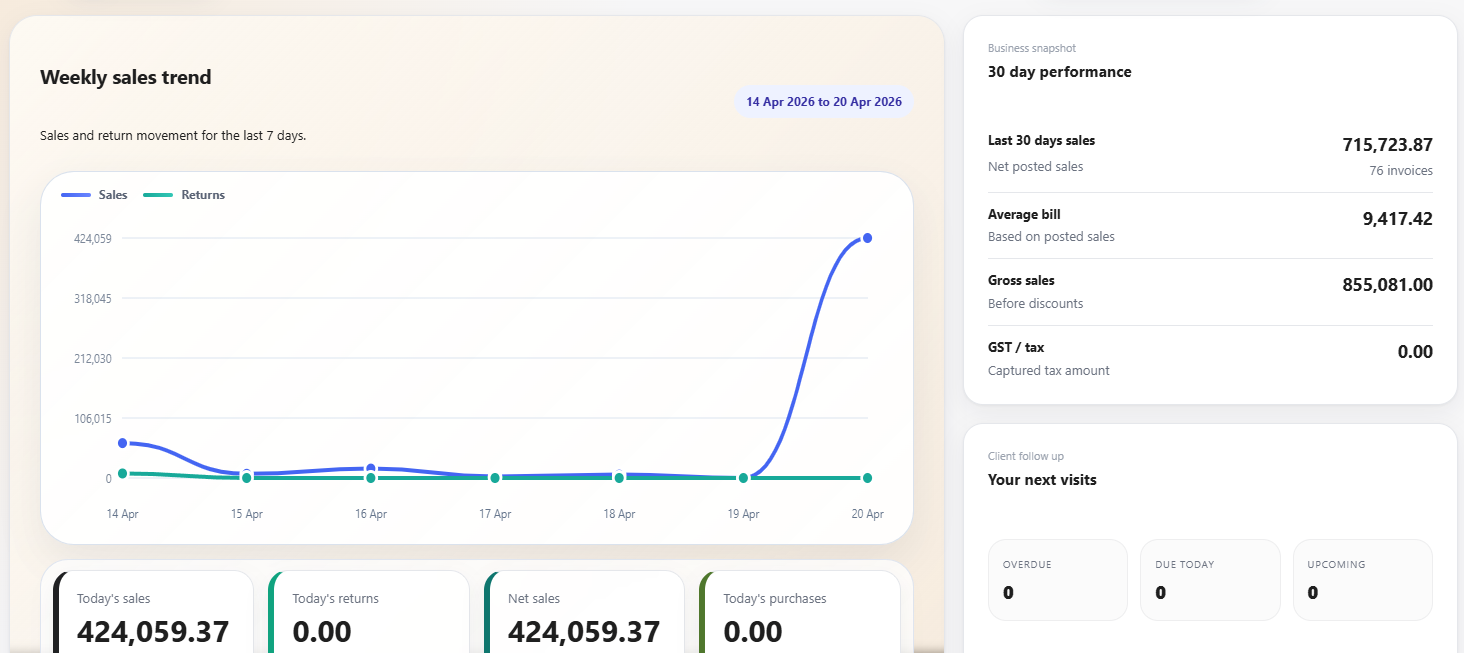
Task: Click the Client follow up caption
Action: 1026,456
